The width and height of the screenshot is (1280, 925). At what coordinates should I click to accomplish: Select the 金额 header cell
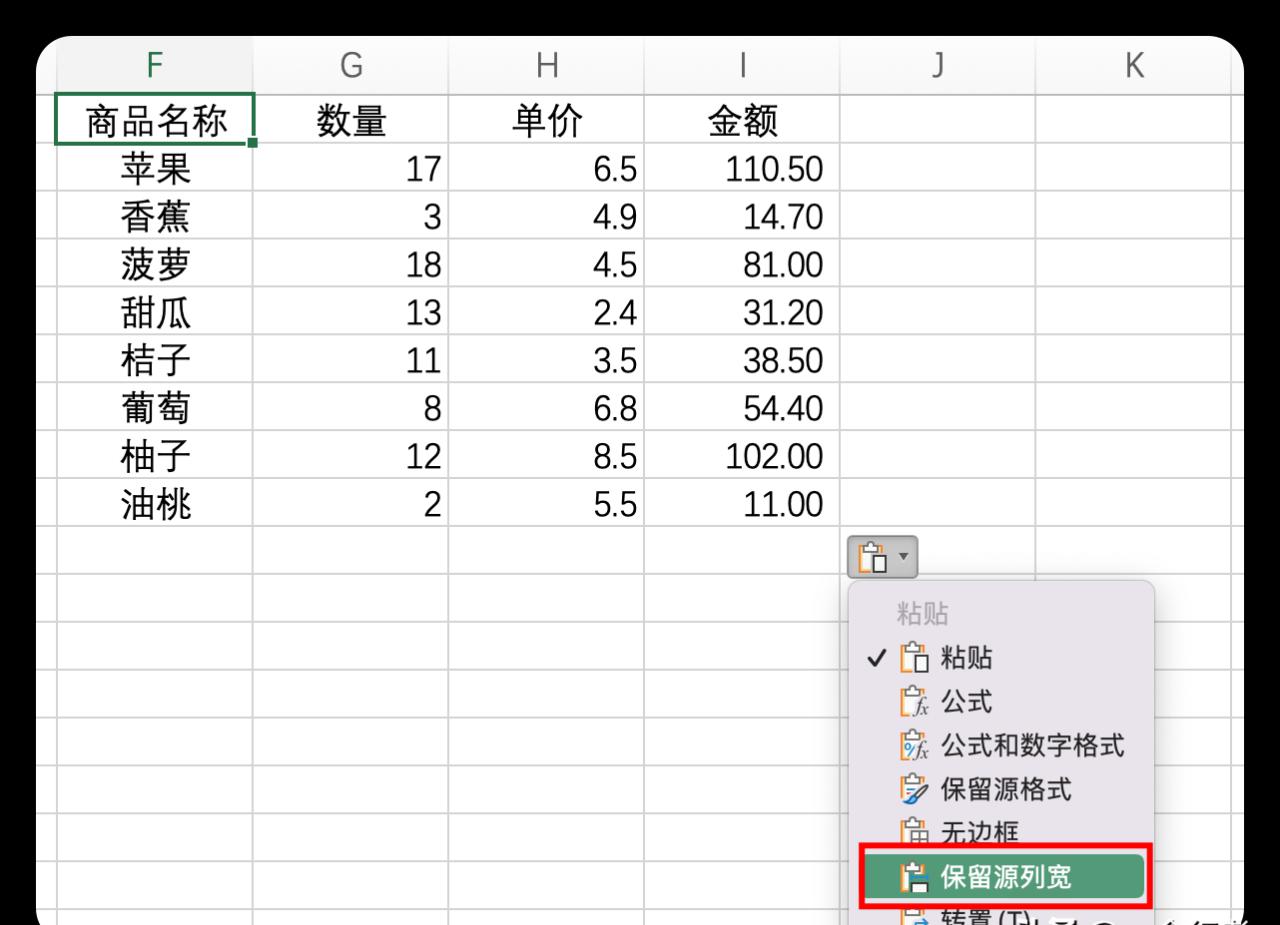(x=742, y=121)
